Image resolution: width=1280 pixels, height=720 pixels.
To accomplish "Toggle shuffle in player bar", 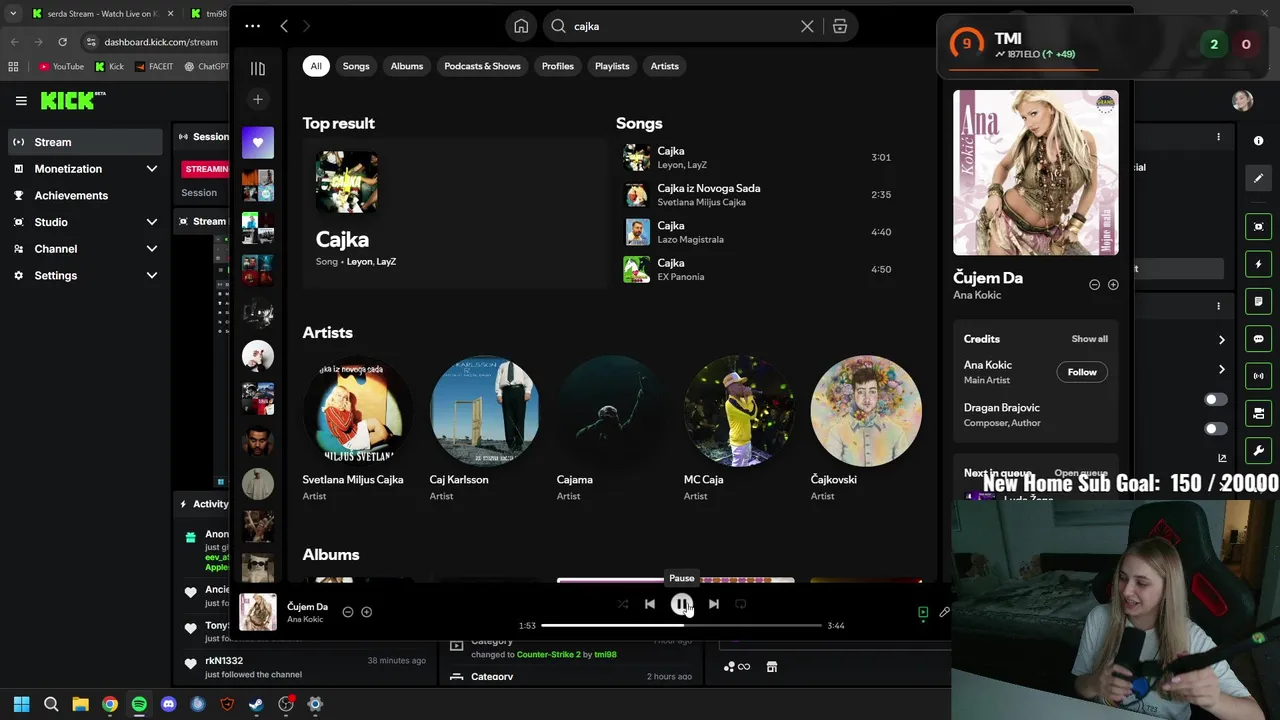I will 622,604.
